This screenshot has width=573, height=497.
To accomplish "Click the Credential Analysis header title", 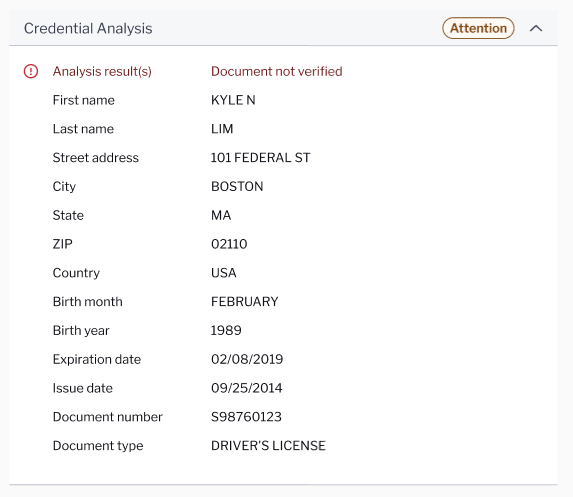I will pos(88,29).
